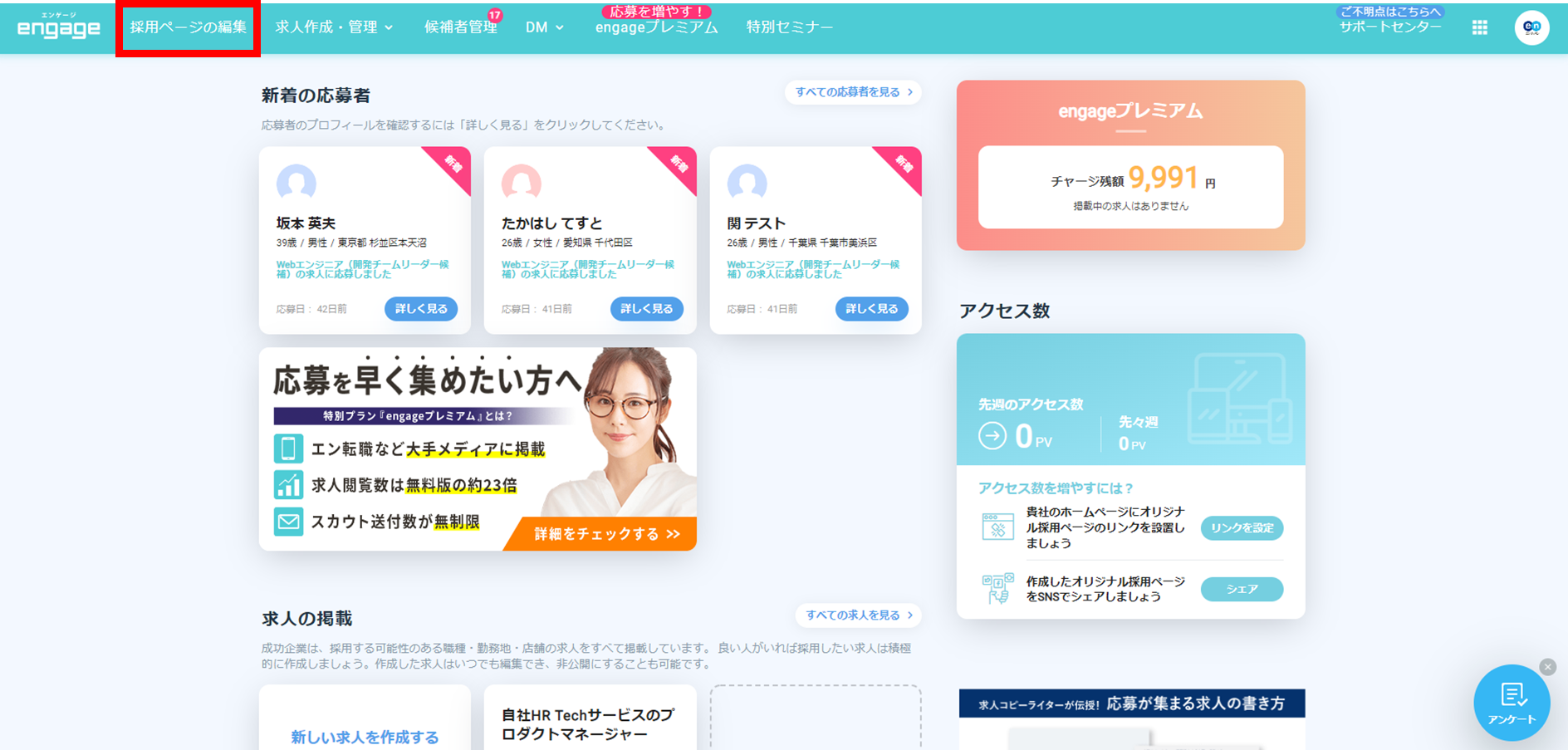Screen dimensions: 1568x750
Task: Click 詳しく見る for たかはし てすと
Action: (x=647, y=309)
